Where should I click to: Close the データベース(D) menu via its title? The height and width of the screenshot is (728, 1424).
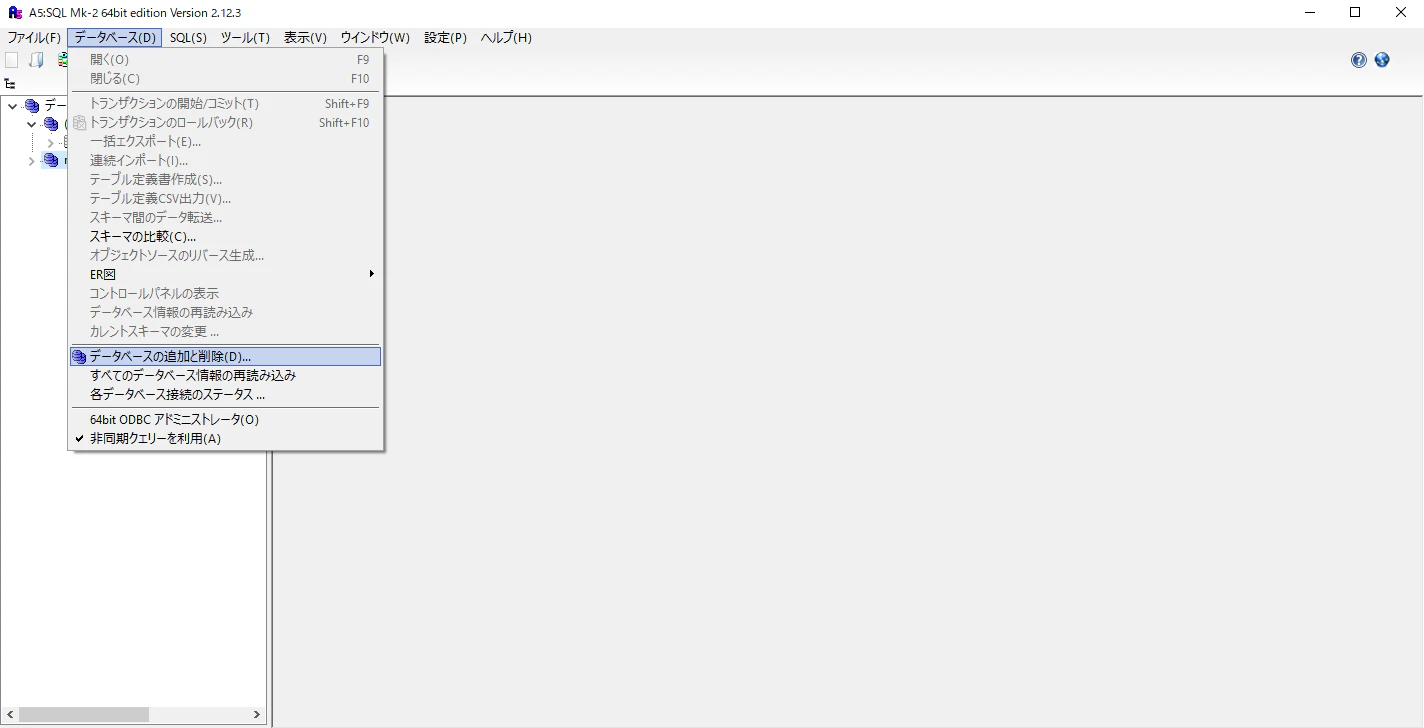click(x=115, y=38)
